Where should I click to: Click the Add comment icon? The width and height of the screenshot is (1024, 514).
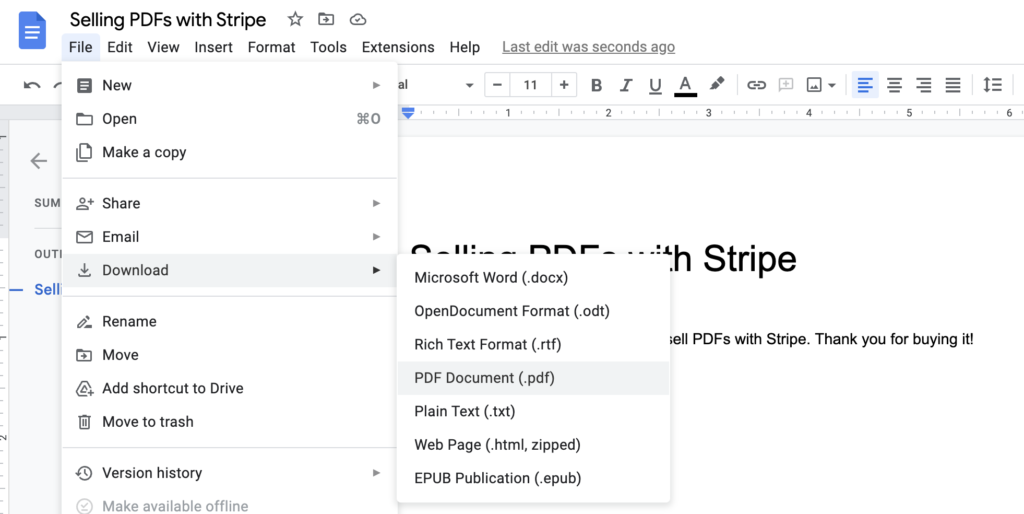point(786,85)
